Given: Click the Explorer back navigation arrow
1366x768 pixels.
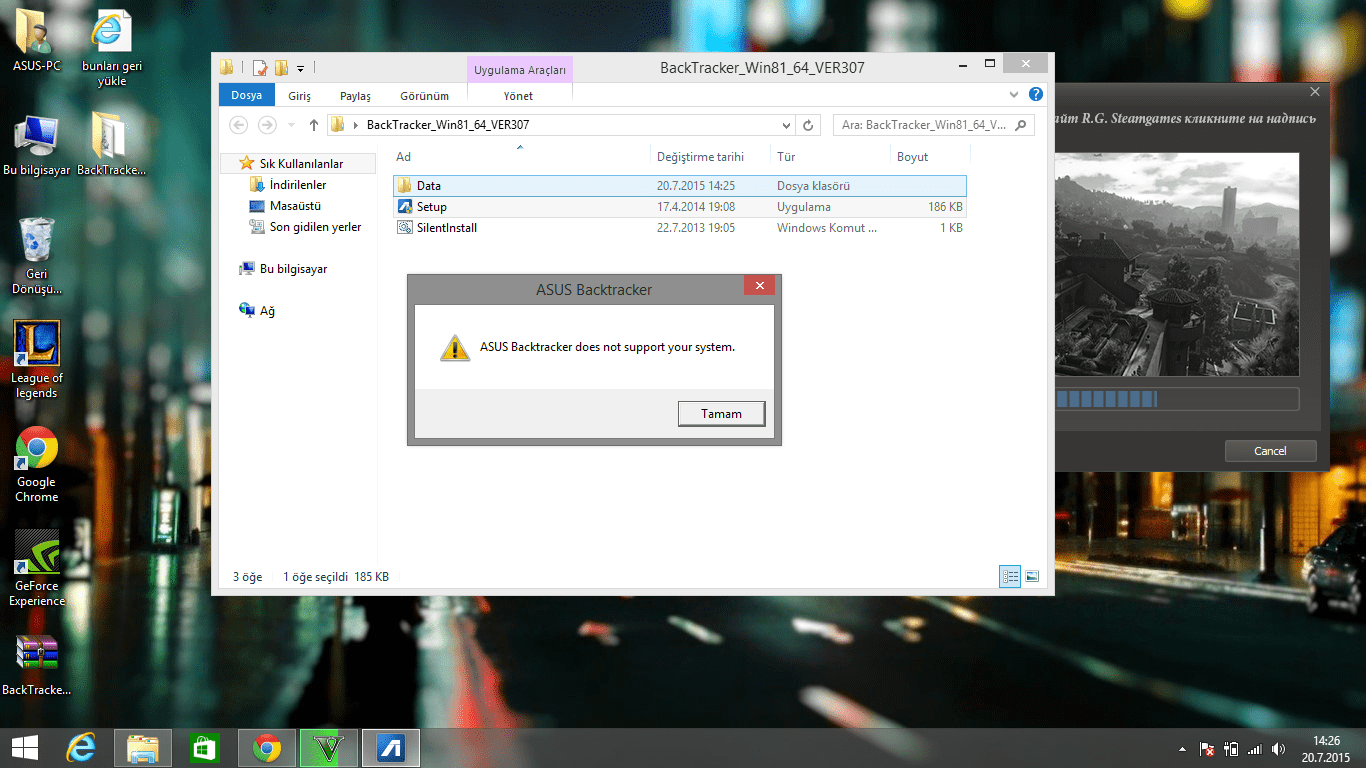Looking at the screenshot, I should click(238, 125).
